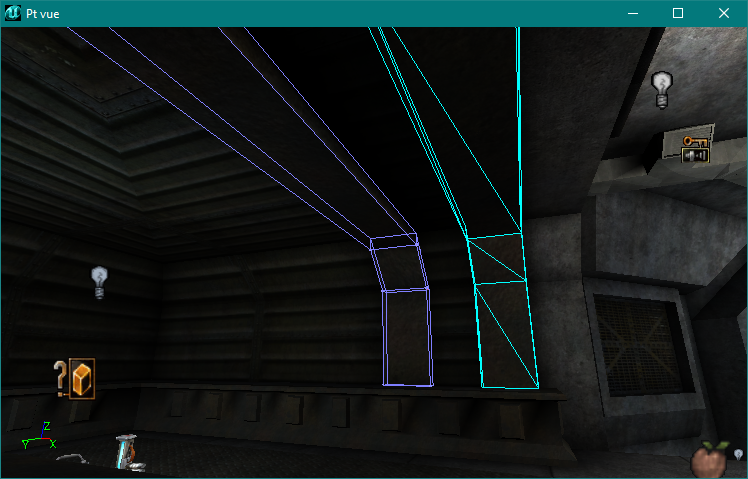The image size is (748, 479).
Task: Close the Pt vue viewport window
Action: [724, 13]
